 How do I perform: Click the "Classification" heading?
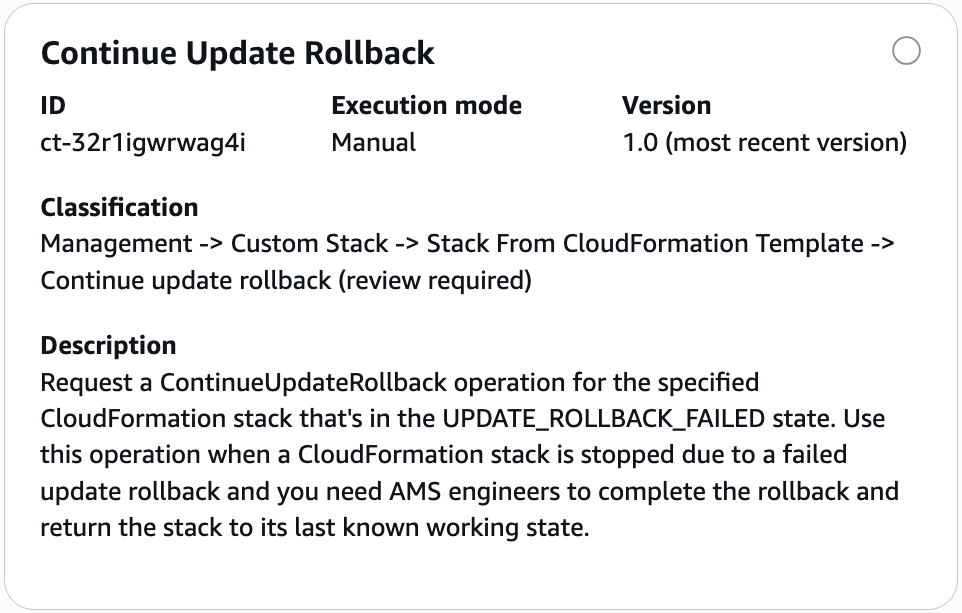point(119,208)
